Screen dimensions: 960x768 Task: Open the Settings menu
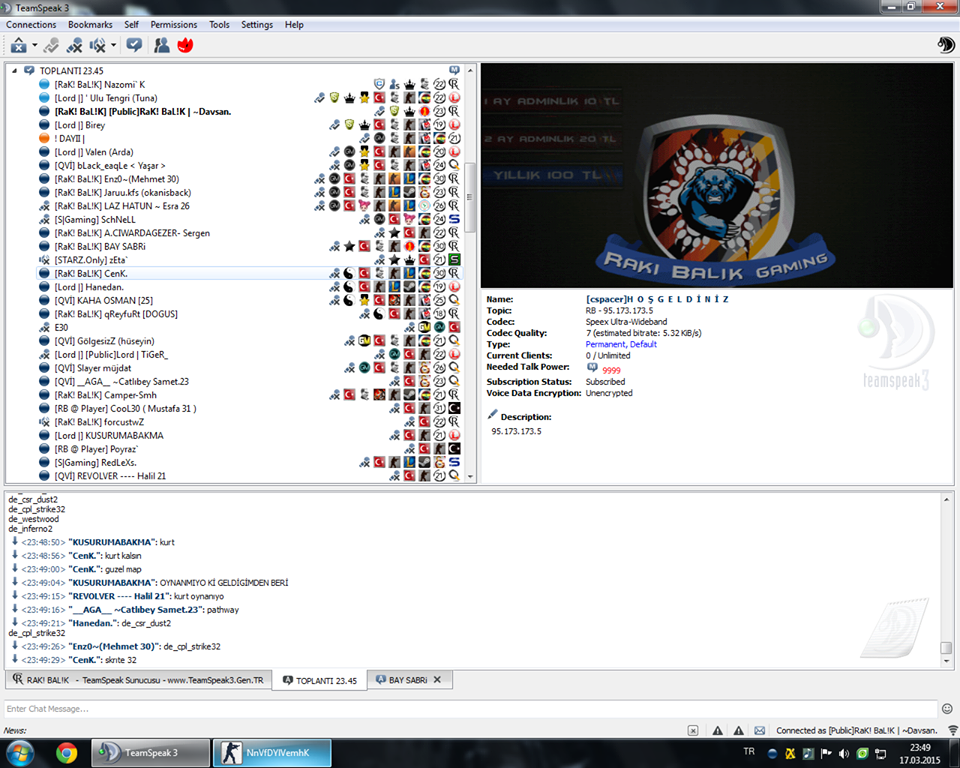(257, 24)
